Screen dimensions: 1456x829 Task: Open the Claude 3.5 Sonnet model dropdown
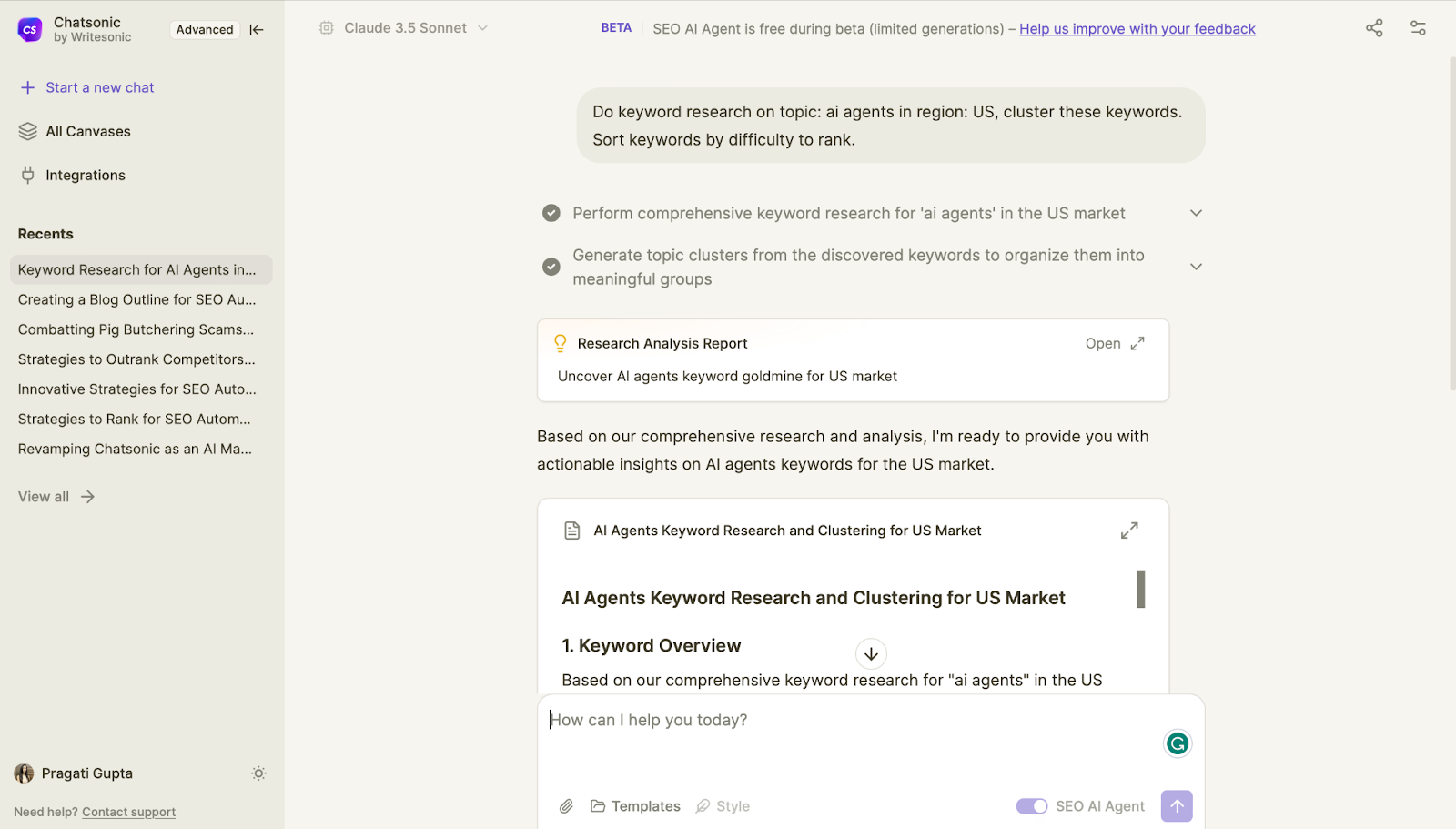[x=405, y=28]
